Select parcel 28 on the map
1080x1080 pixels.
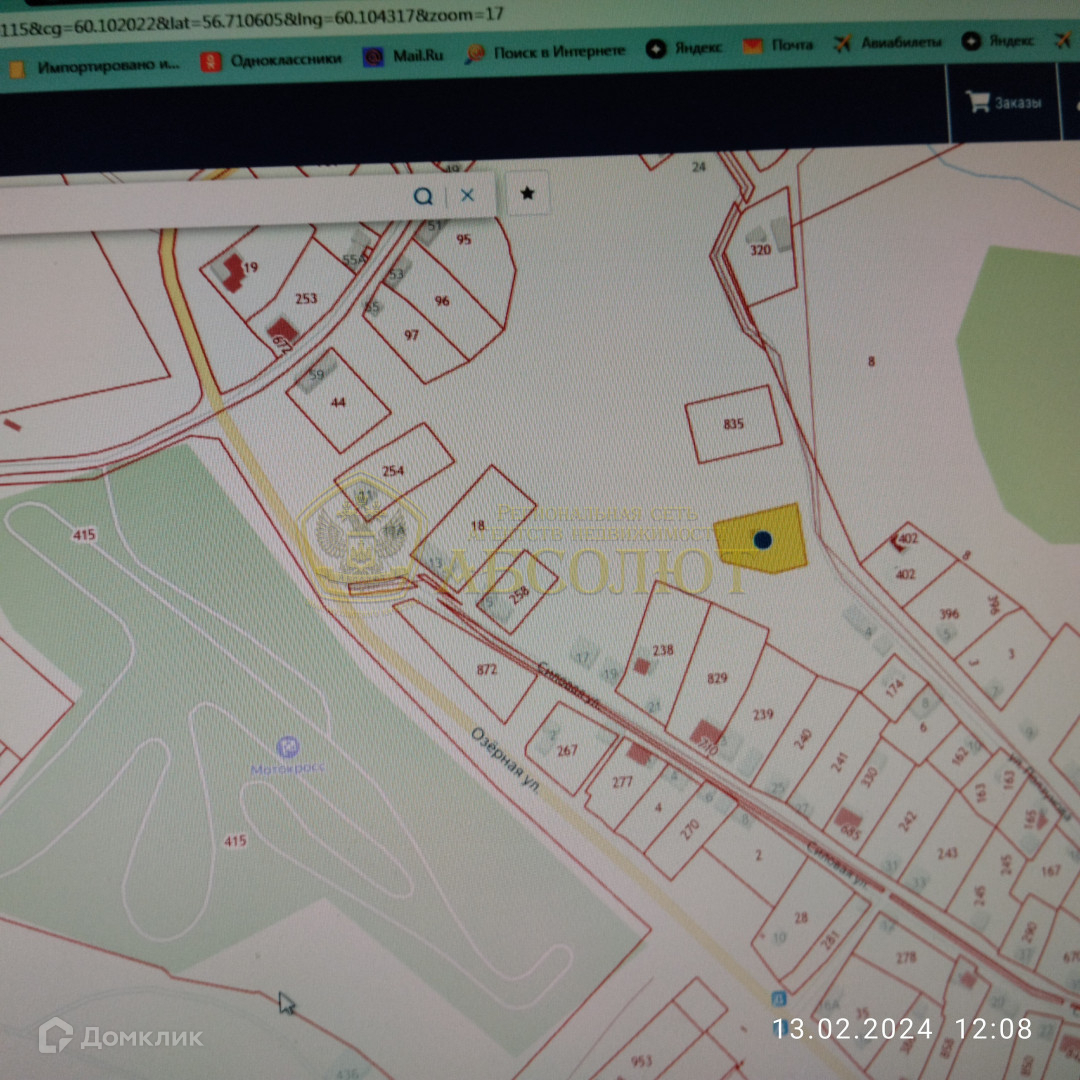pyautogui.click(x=800, y=918)
